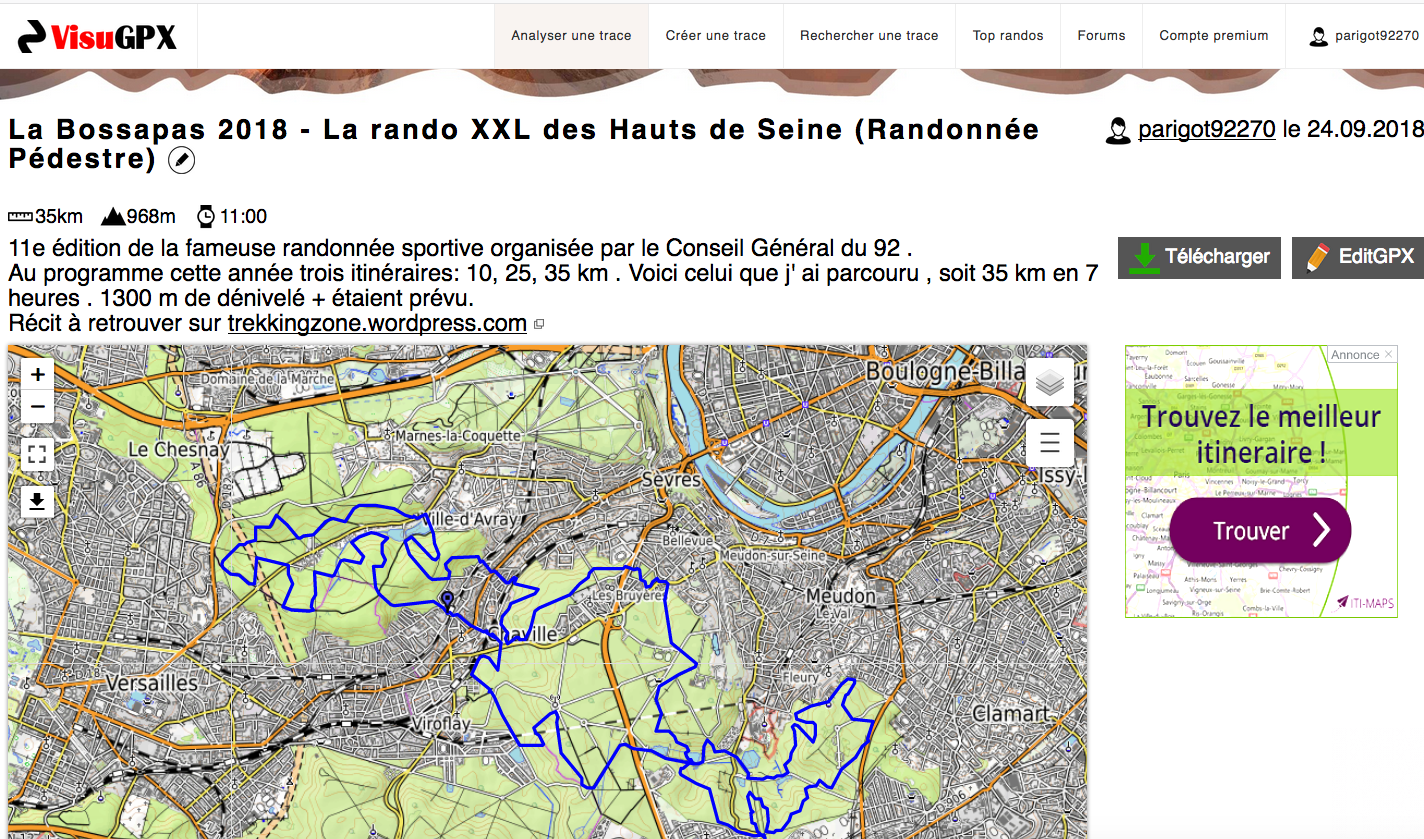Zoom in on the map
Viewport: 1424px width, 839px height.
tap(38, 375)
